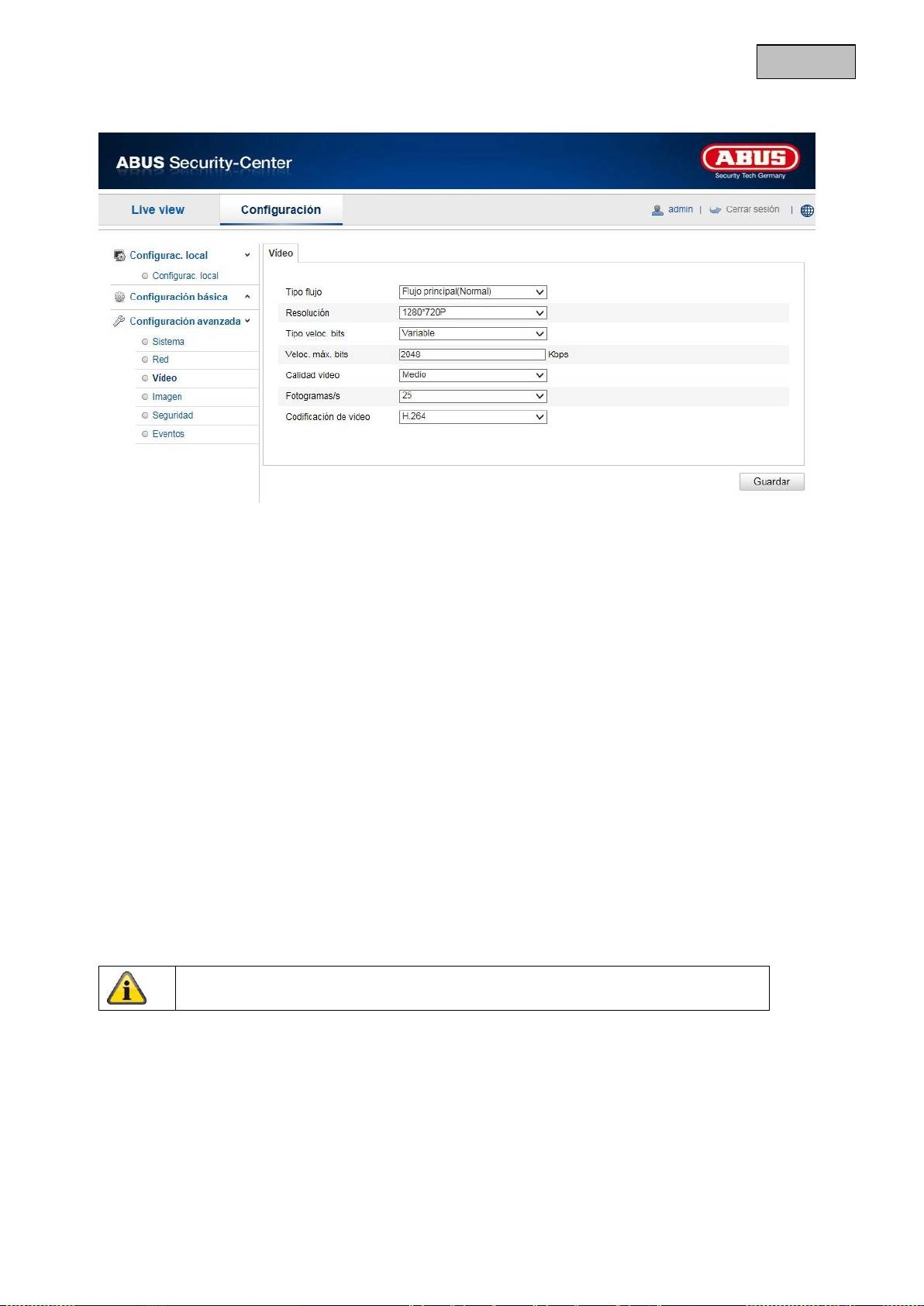The width and height of the screenshot is (924, 1306).
Task: Click the Cerrar sesión logout icon
Action: pos(715,210)
